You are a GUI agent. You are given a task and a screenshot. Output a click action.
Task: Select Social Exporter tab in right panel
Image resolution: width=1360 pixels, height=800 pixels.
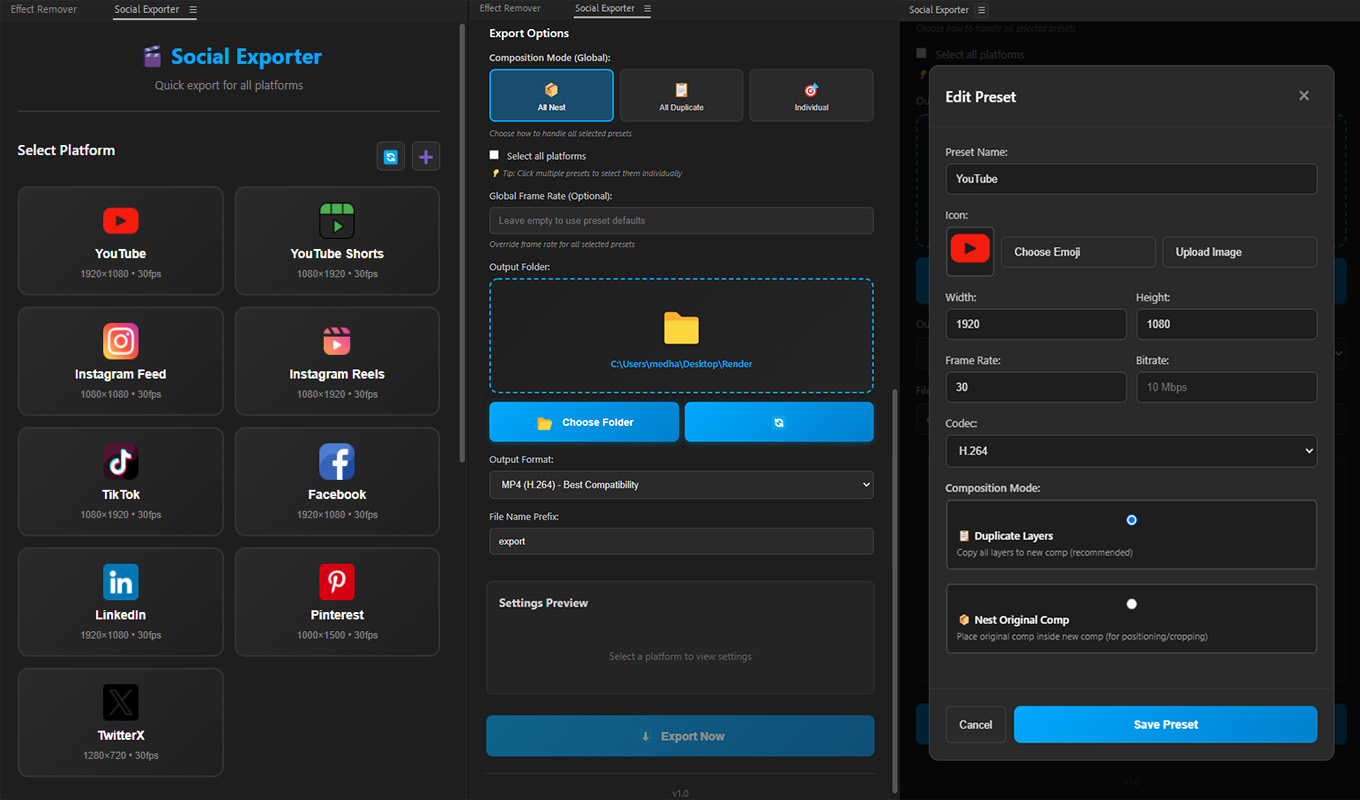939,10
